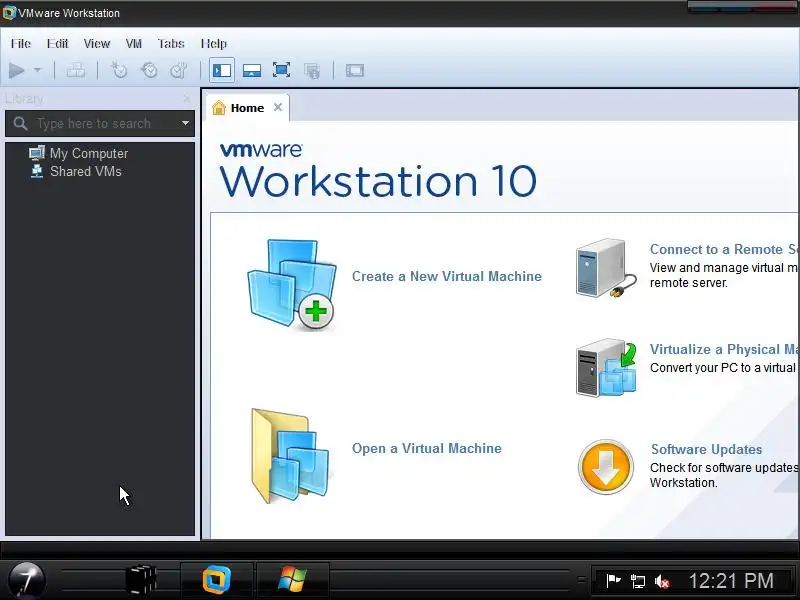800x600 pixels.
Task: Click the Unity mode toolbar icon
Action: 312,70
